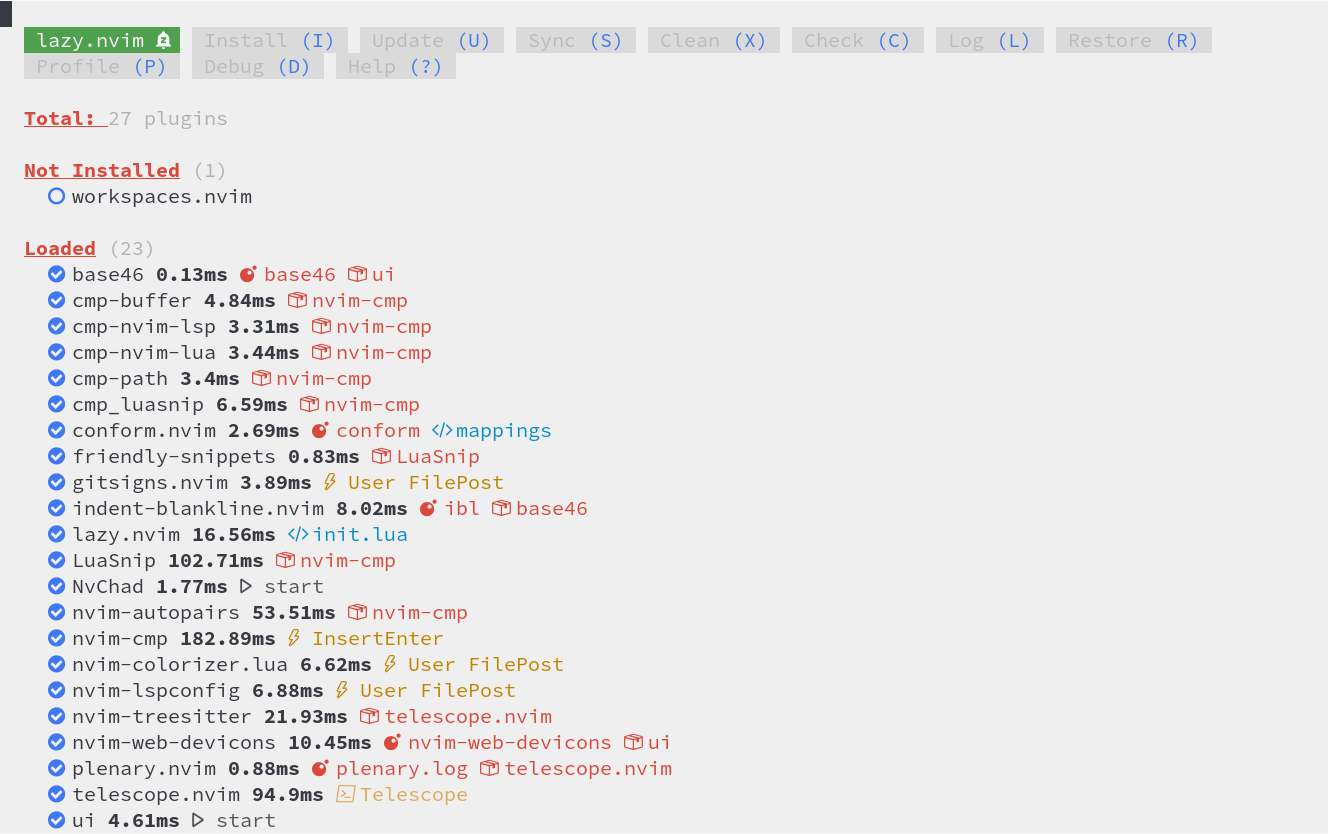
Task: Click the terminal icon before Telescope command
Action: pyautogui.click(x=345, y=794)
